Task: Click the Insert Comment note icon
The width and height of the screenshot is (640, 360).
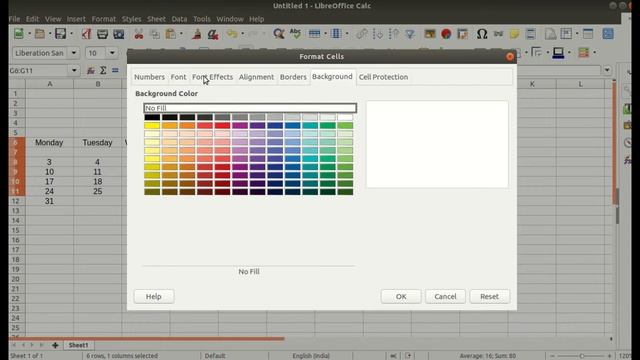Action: coord(514,34)
